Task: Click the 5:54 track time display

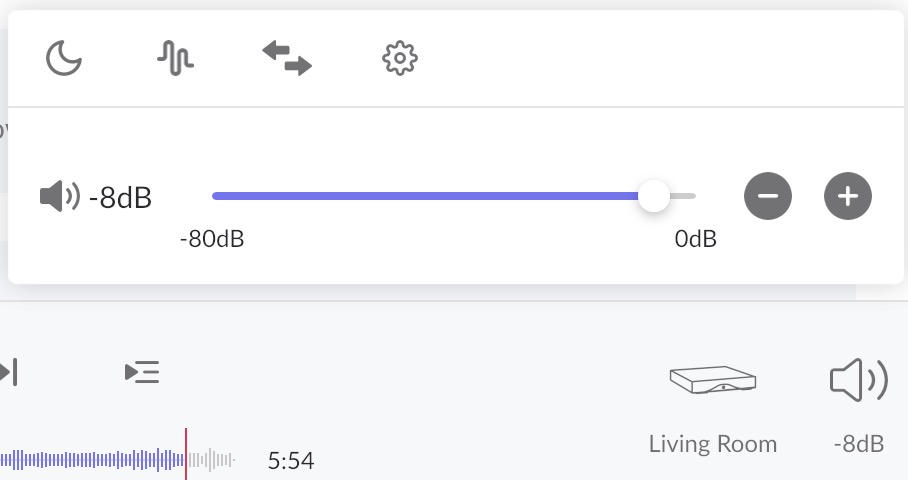Action: [291, 461]
